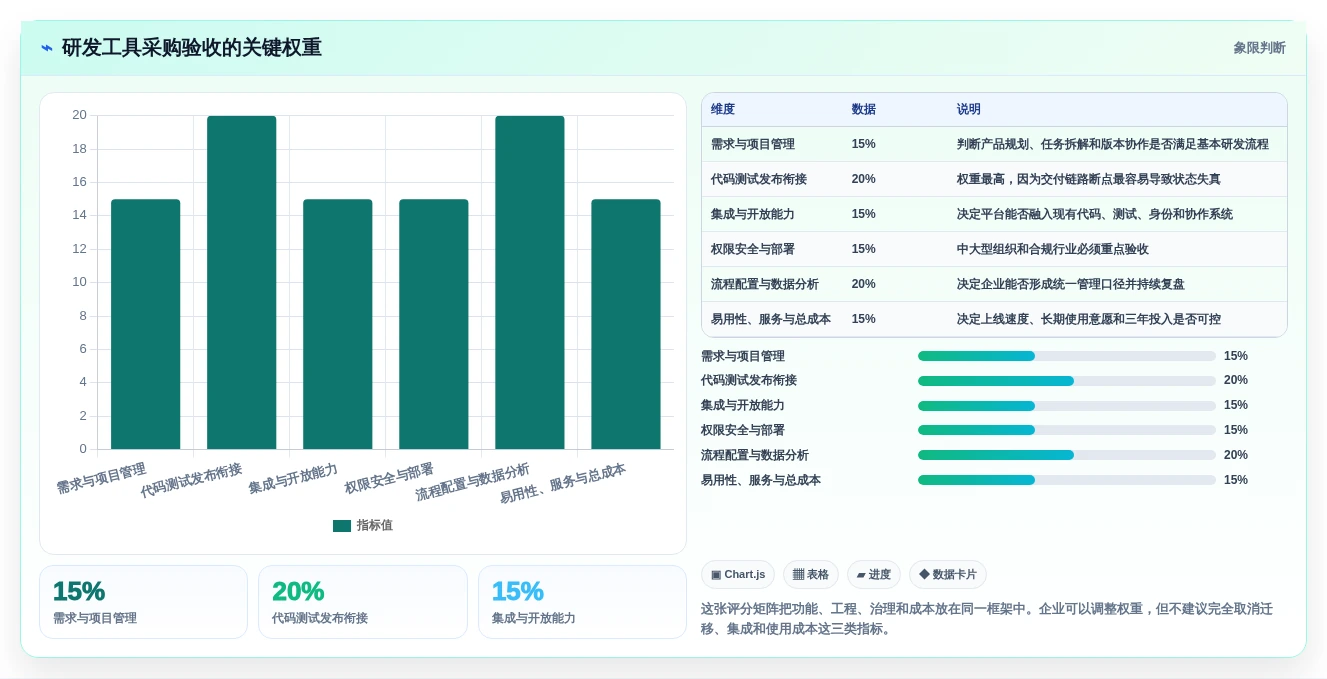Click the 指标值 legend label
Image resolution: width=1327 pixels, height=679 pixels.
tap(375, 525)
